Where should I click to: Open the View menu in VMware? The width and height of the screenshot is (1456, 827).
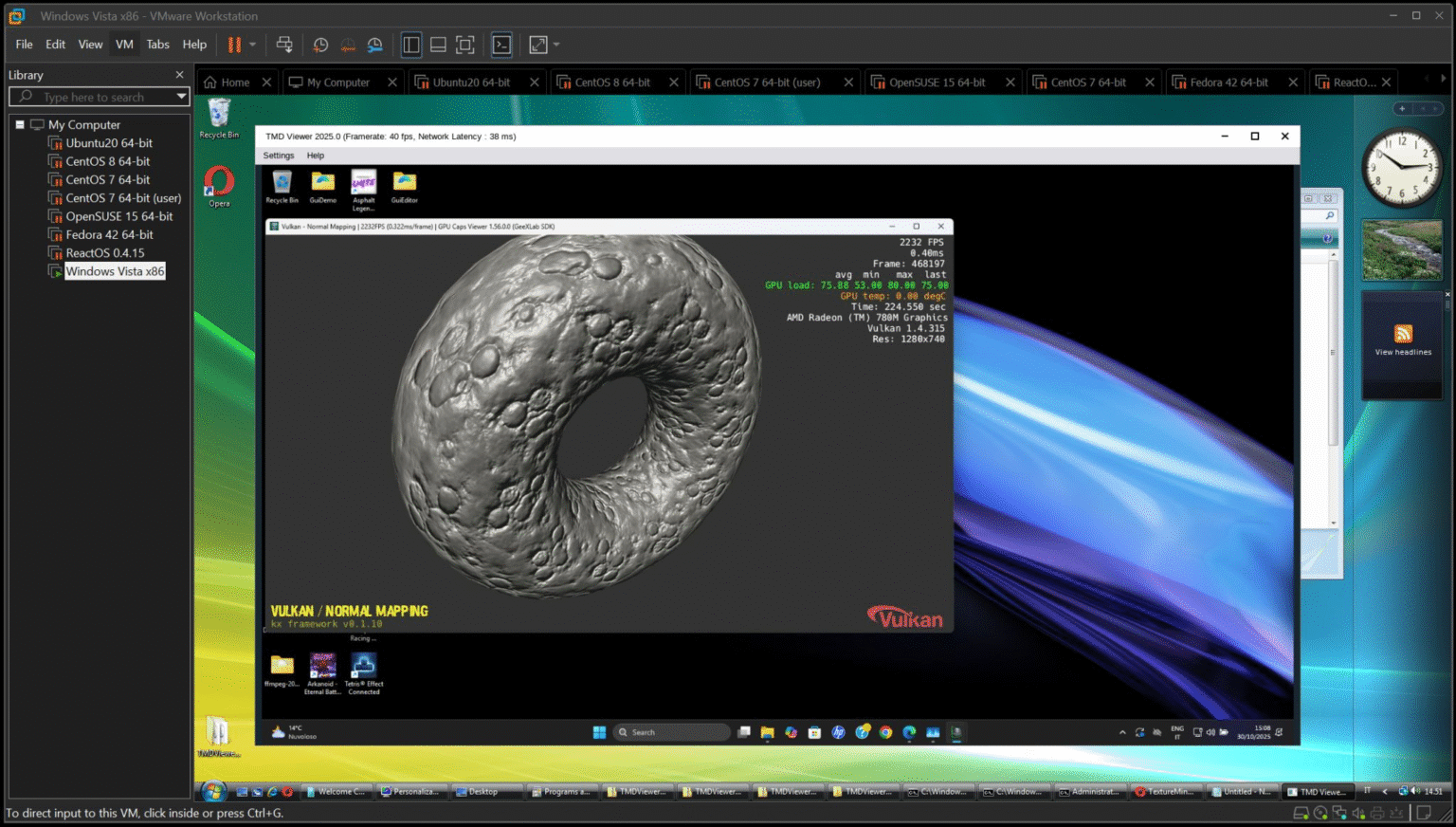tap(90, 45)
